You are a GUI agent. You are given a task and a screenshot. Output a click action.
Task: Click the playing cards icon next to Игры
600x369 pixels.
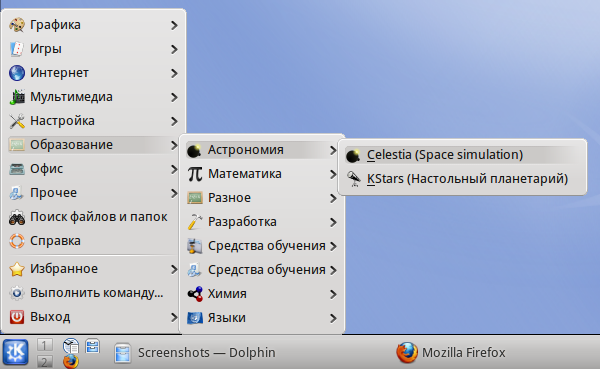click(17, 49)
